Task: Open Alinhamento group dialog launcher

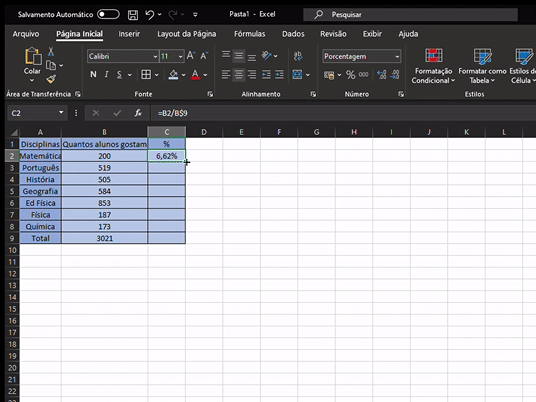Action: (313, 94)
